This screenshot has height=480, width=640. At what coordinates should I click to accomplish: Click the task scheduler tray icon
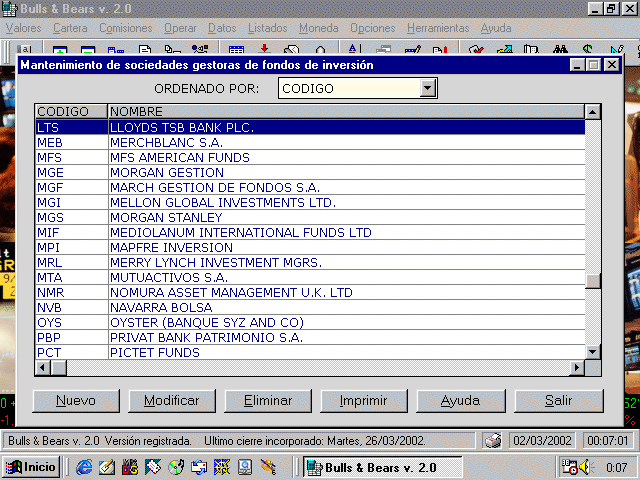(x=570, y=467)
